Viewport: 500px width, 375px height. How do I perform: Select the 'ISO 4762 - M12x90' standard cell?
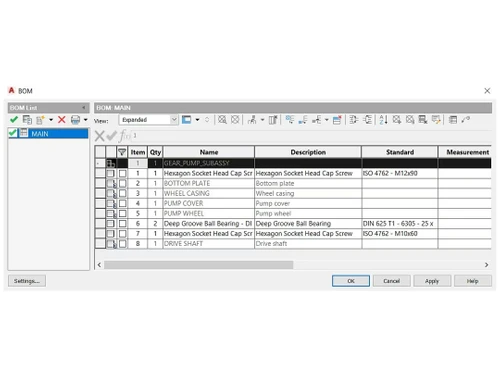click(400, 173)
